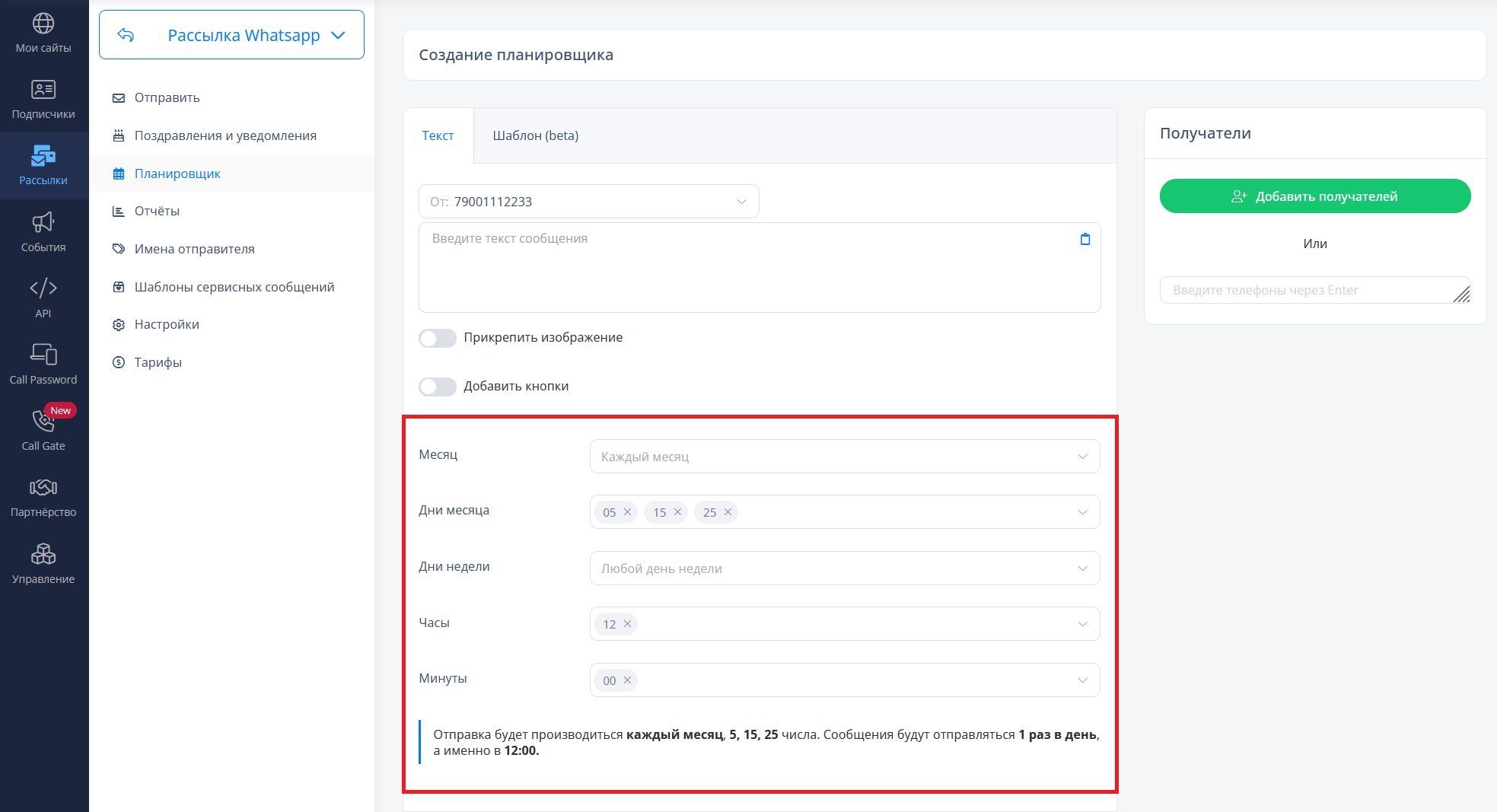Screen dimensions: 1497x812
Task: Open Мои сайты globe icon
Action: click(x=43, y=24)
